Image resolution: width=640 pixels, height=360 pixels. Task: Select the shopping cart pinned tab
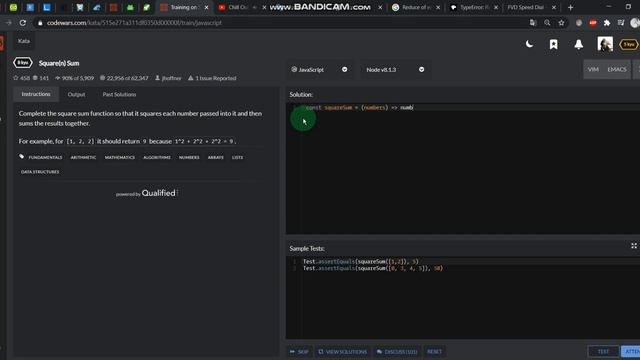tap(80, 7)
